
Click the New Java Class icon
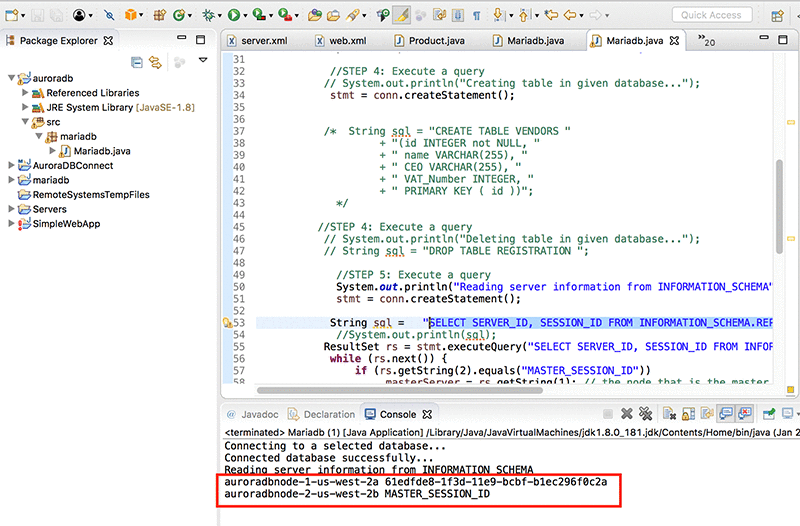[179, 15]
